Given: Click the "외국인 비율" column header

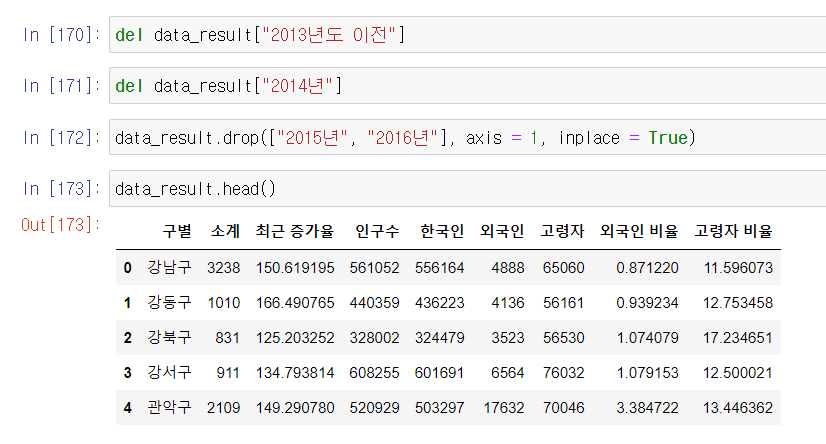Looking at the screenshot, I should tap(638, 231).
